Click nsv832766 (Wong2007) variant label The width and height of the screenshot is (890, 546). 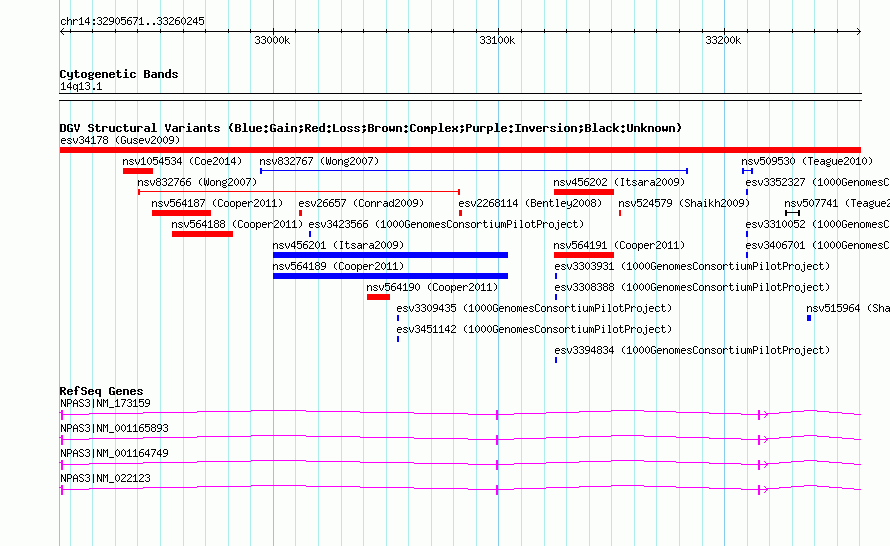(197, 182)
